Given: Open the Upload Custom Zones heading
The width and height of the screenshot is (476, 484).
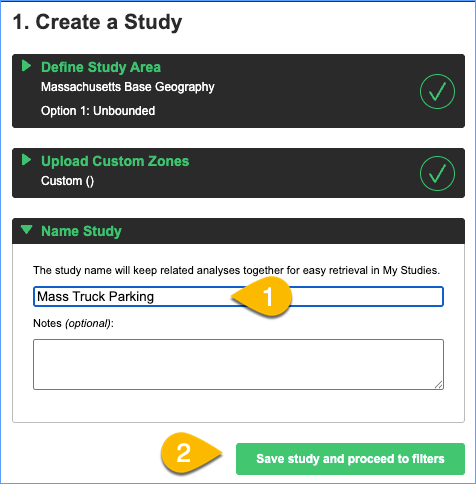Looking at the screenshot, I should 115,161.
